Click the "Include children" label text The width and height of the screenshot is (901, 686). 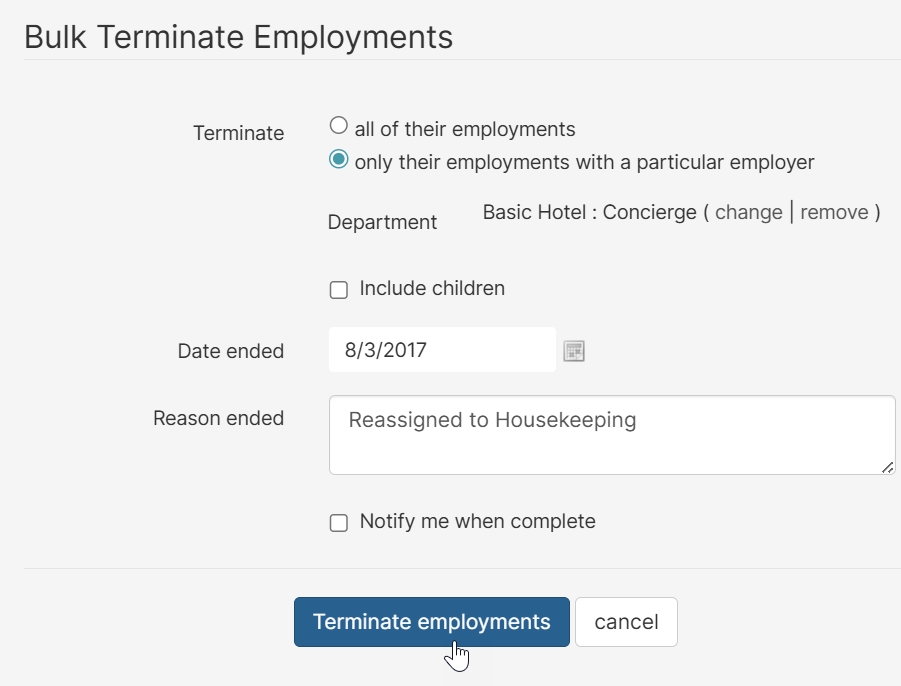click(x=432, y=289)
